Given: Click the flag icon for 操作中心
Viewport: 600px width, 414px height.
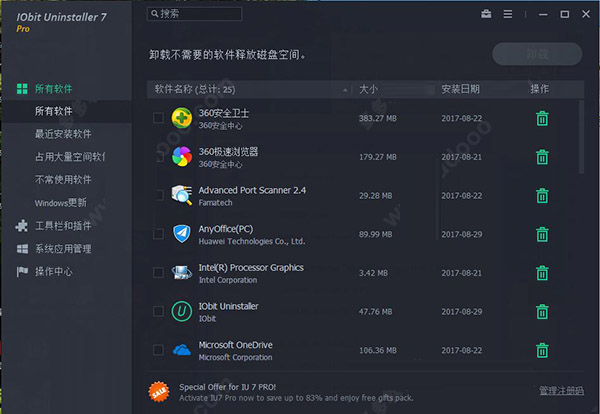Looking at the screenshot, I should (x=22, y=272).
